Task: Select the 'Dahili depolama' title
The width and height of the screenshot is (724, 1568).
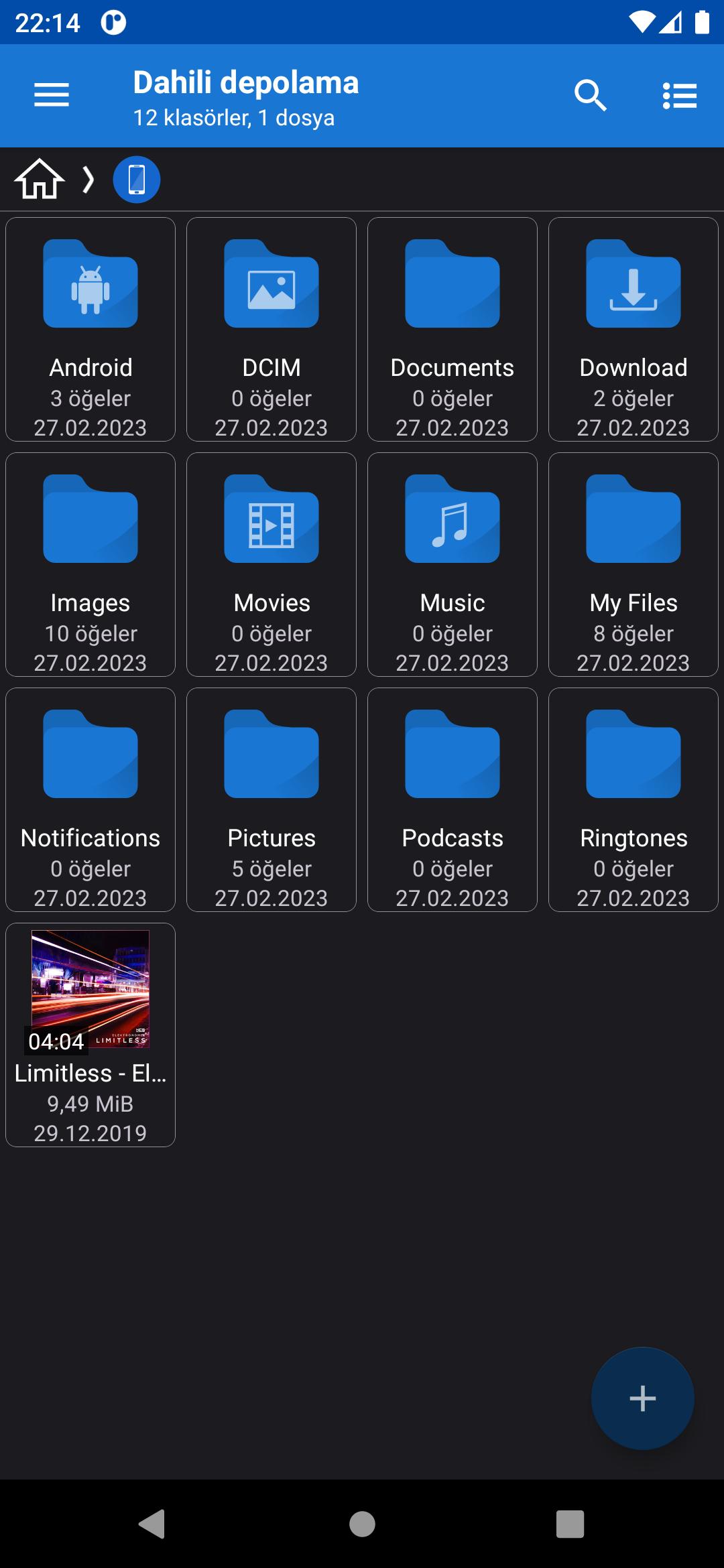Action: (246, 83)
